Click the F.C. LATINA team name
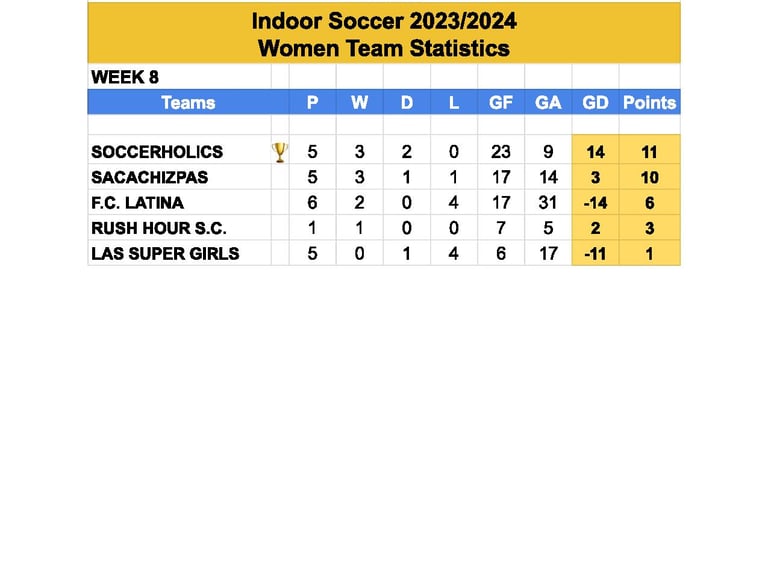The width and height of the screenshot is (768, 587). 138,203
